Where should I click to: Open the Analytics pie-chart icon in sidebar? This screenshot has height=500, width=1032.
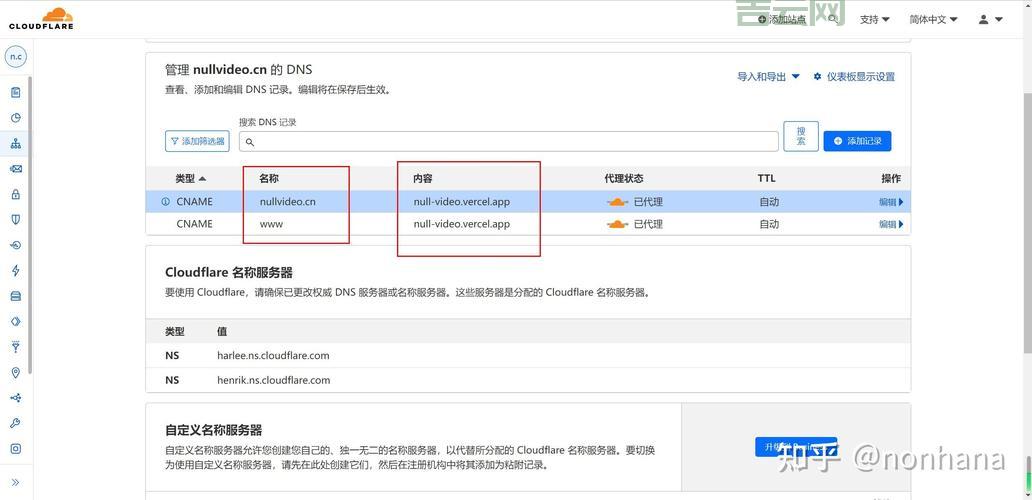click(x=16, y=118)
